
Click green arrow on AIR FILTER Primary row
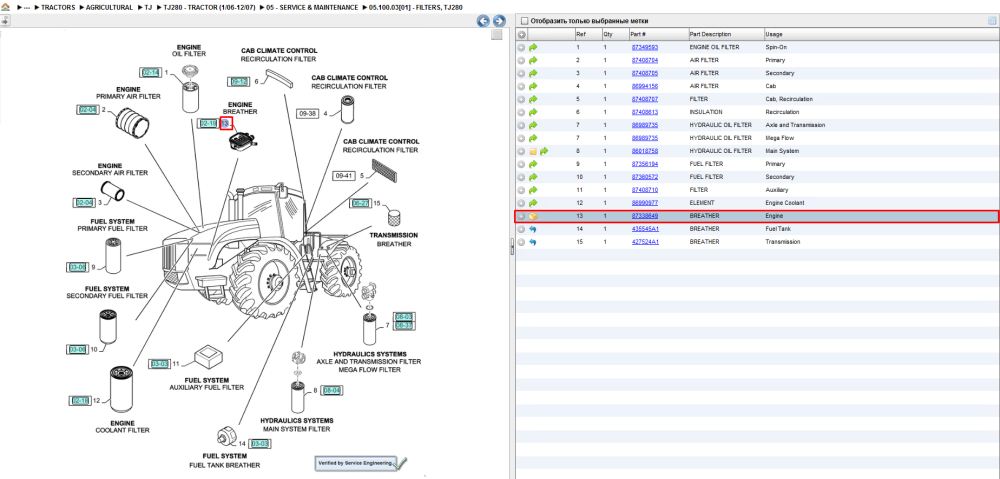pos(533,60)
